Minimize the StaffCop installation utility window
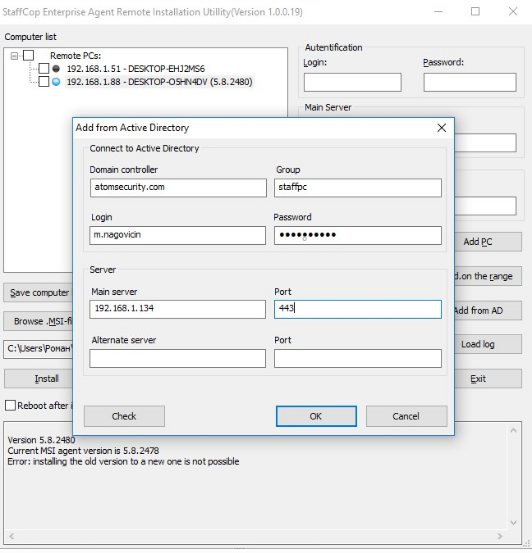This screenshot has height=553, width=532. [438, 12]
